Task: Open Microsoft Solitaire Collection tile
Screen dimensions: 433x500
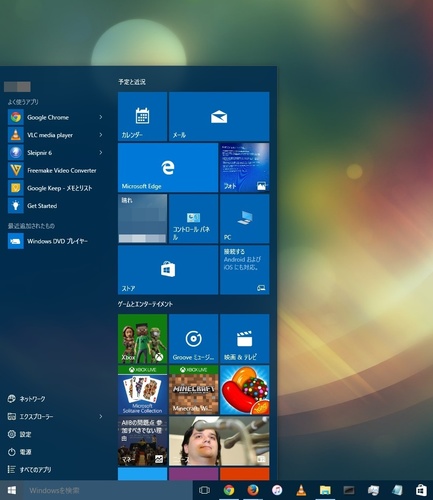Action: tap(142, 390)
